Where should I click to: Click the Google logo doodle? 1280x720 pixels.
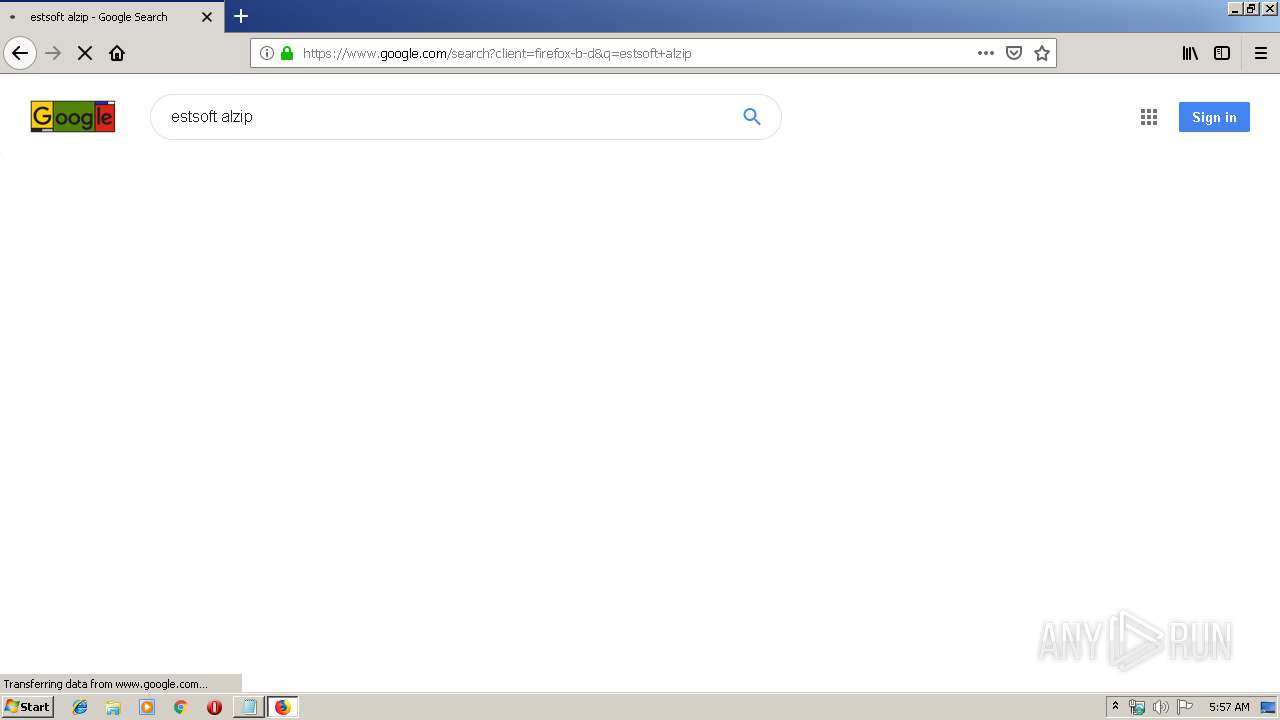pyautogui.click(x=73, y=117)
